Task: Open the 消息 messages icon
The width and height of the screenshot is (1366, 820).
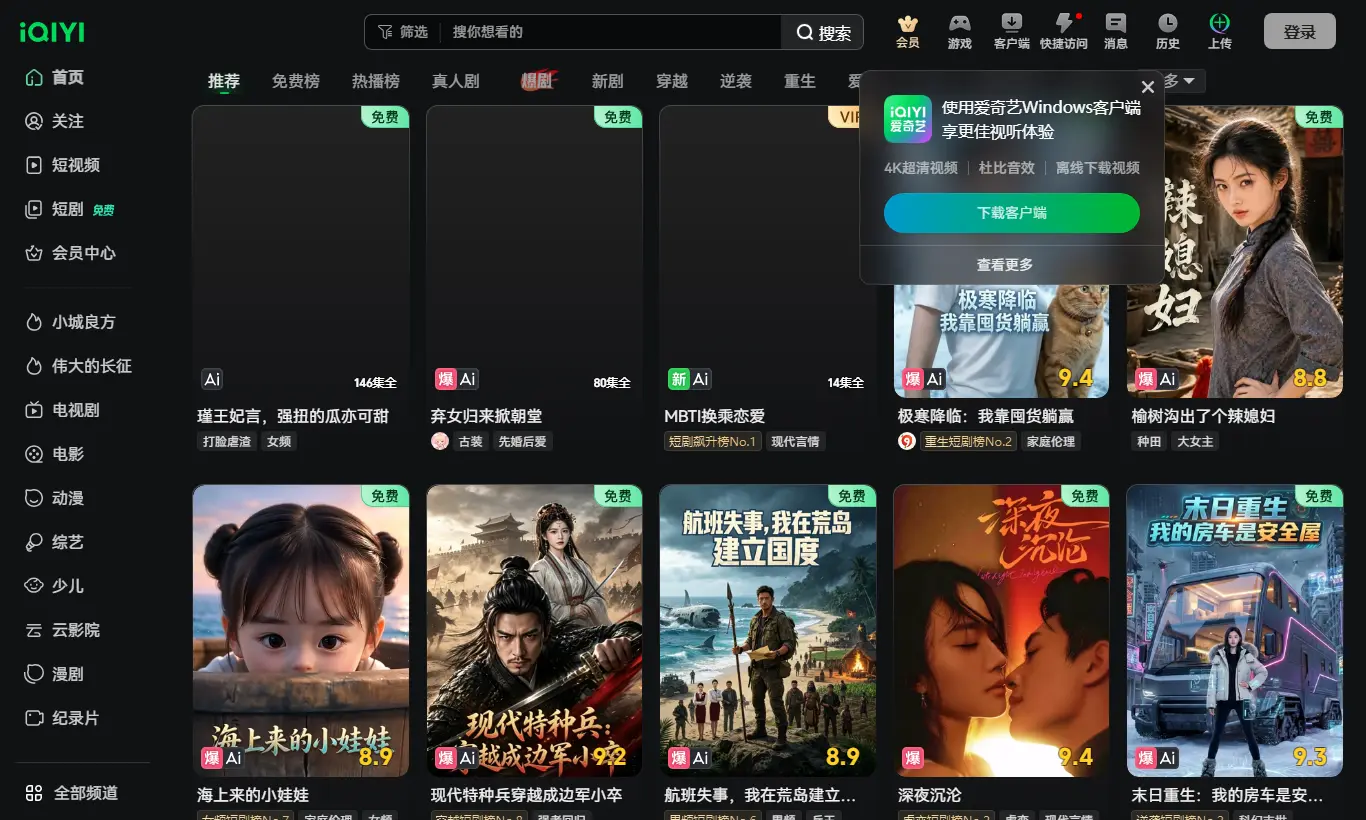Action: click(x=1115, y=23)
